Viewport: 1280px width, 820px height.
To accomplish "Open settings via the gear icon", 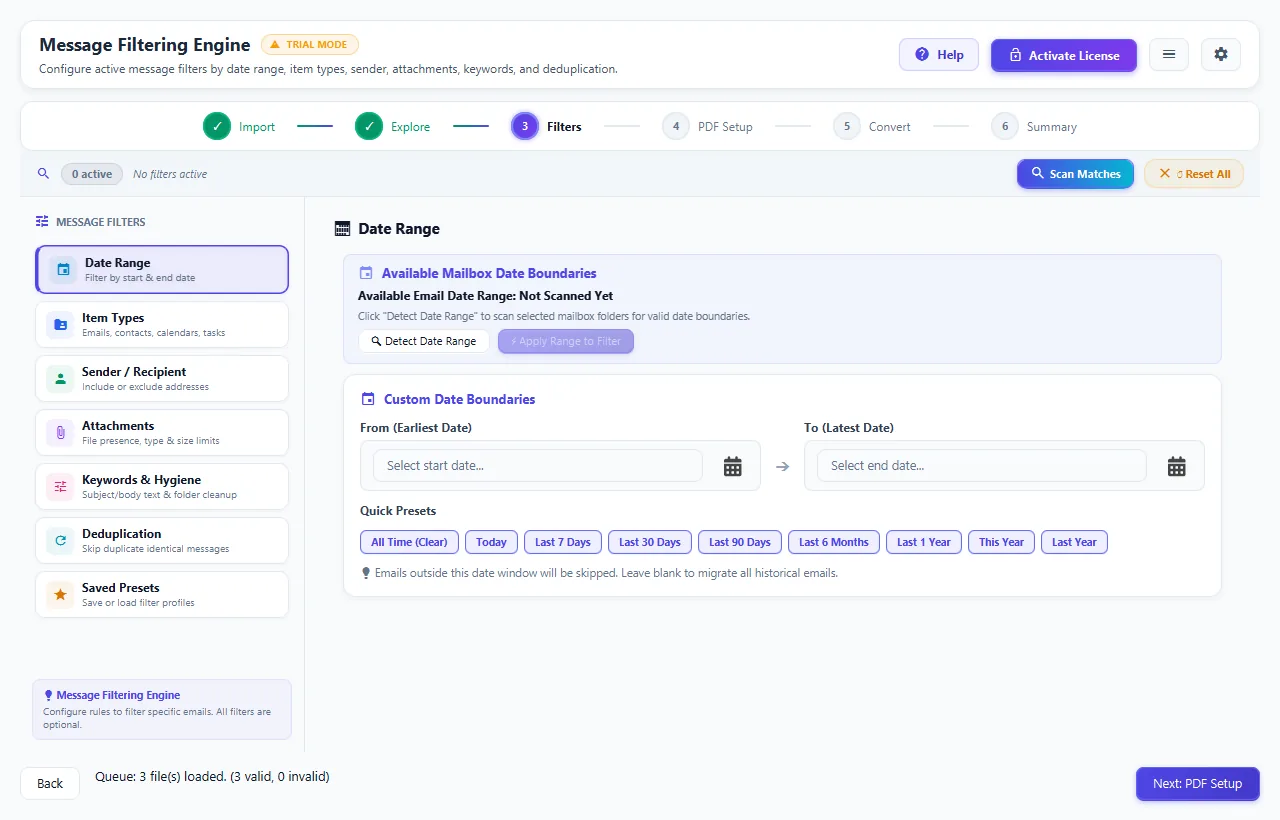I will point(1221,55).
